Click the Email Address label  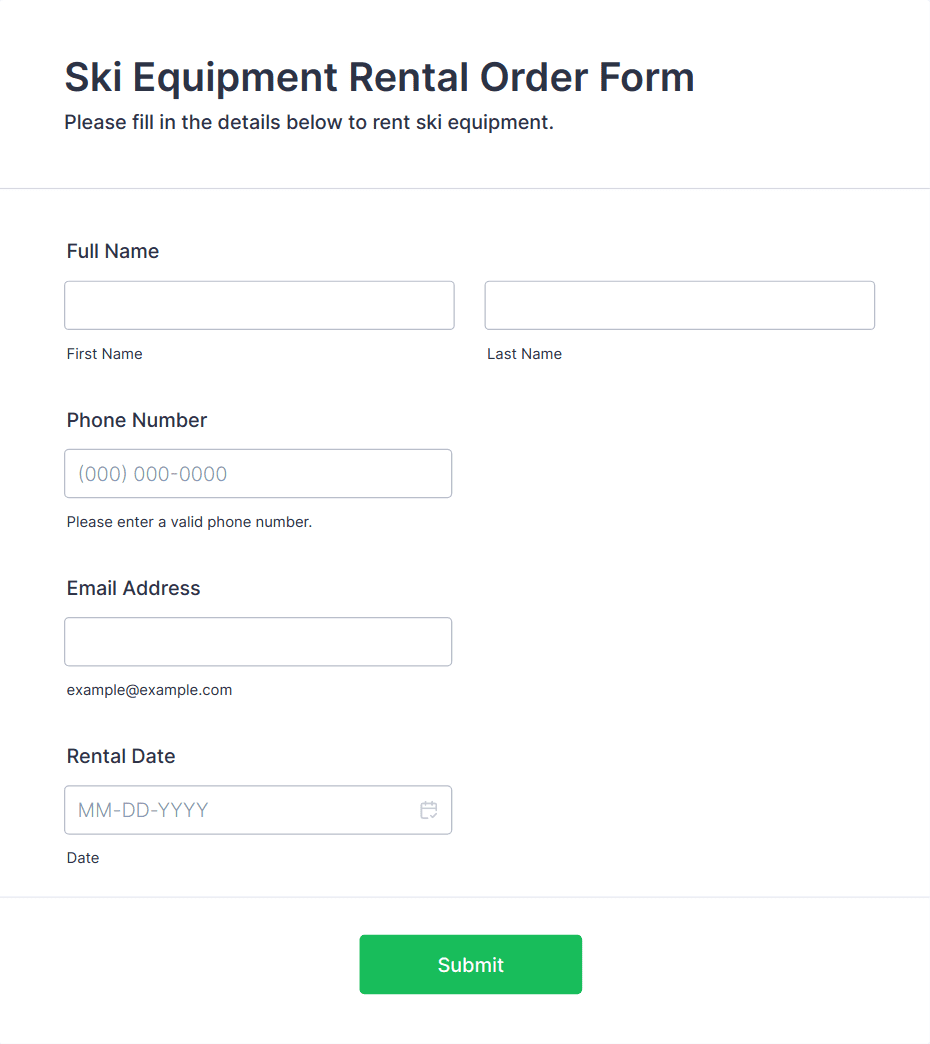coord(133,588)
